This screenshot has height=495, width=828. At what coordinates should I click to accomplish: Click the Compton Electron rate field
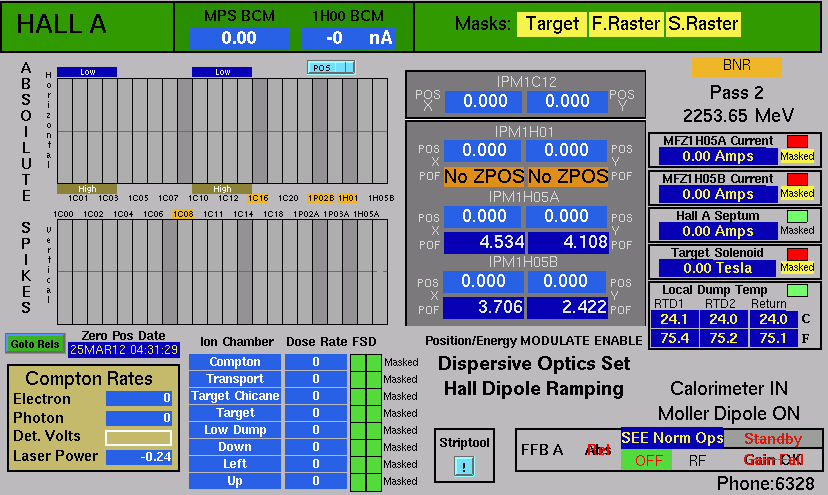138,398
